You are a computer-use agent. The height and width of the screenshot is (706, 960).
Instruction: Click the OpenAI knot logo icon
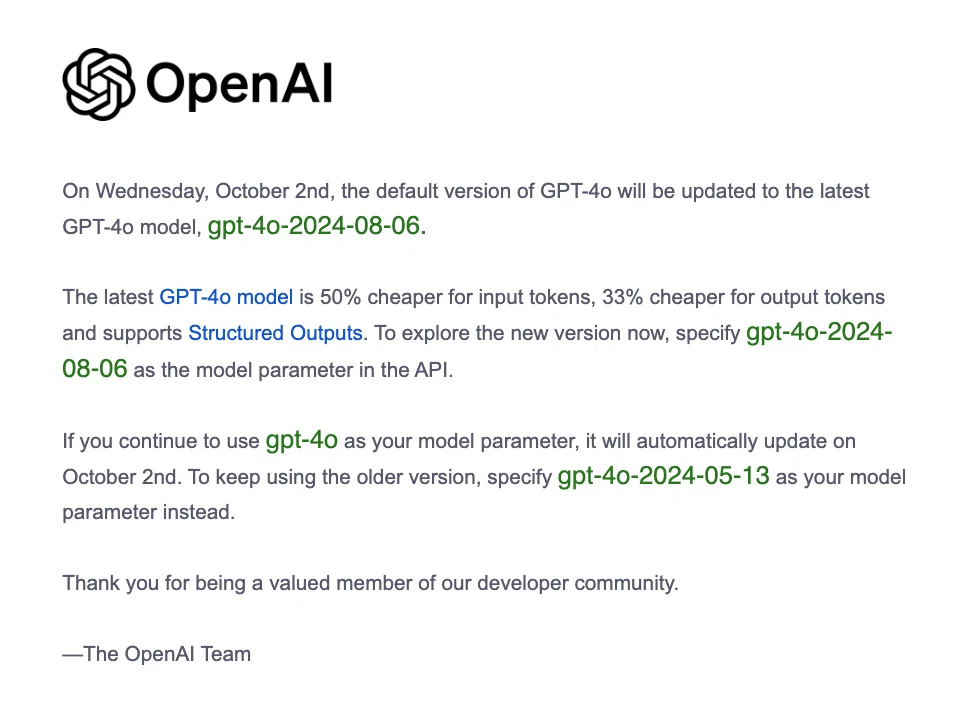99,84
